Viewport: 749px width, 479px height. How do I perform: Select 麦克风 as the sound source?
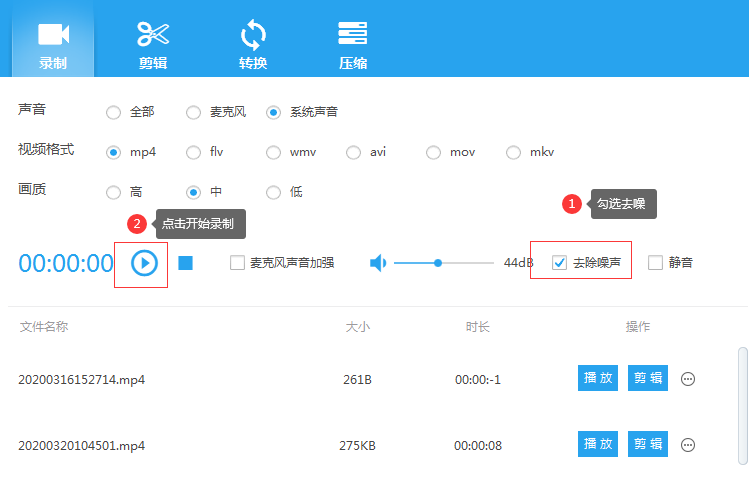tap(194, 112)
